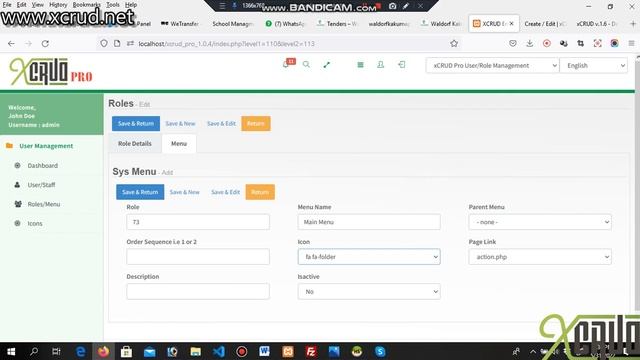Click the Icons sidebar item icon

(18, 223)
